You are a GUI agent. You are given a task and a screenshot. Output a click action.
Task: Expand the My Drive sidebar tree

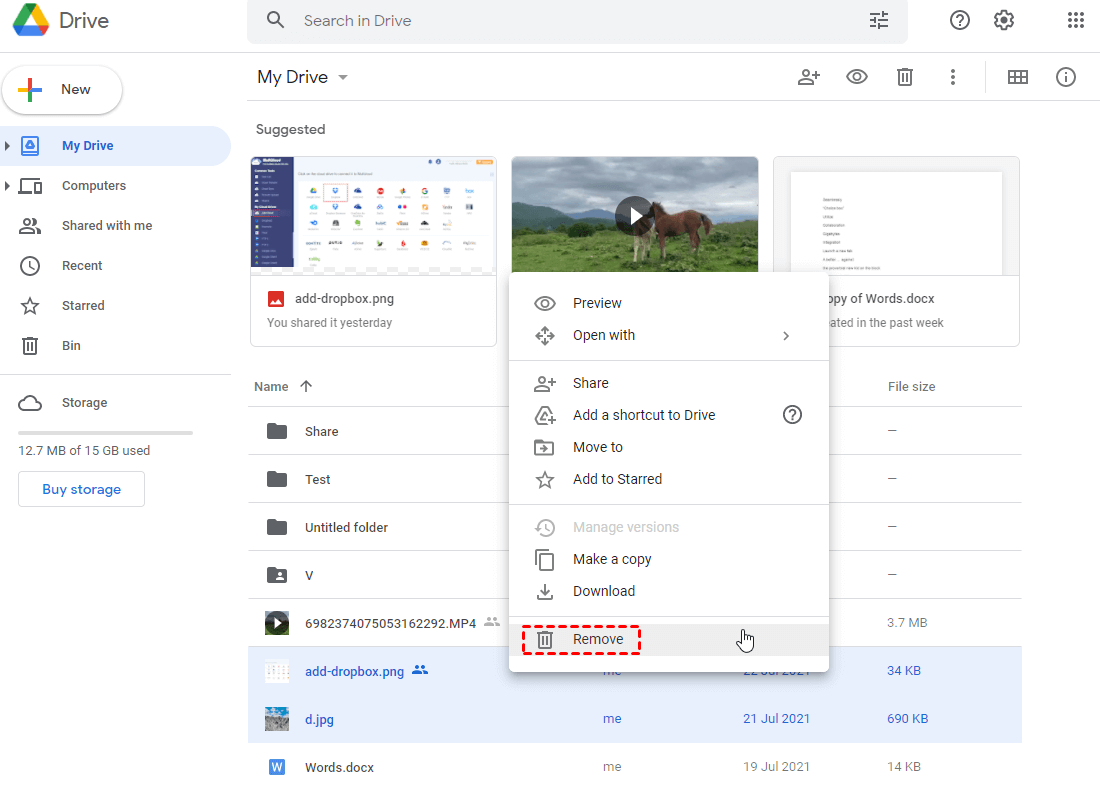10,145
